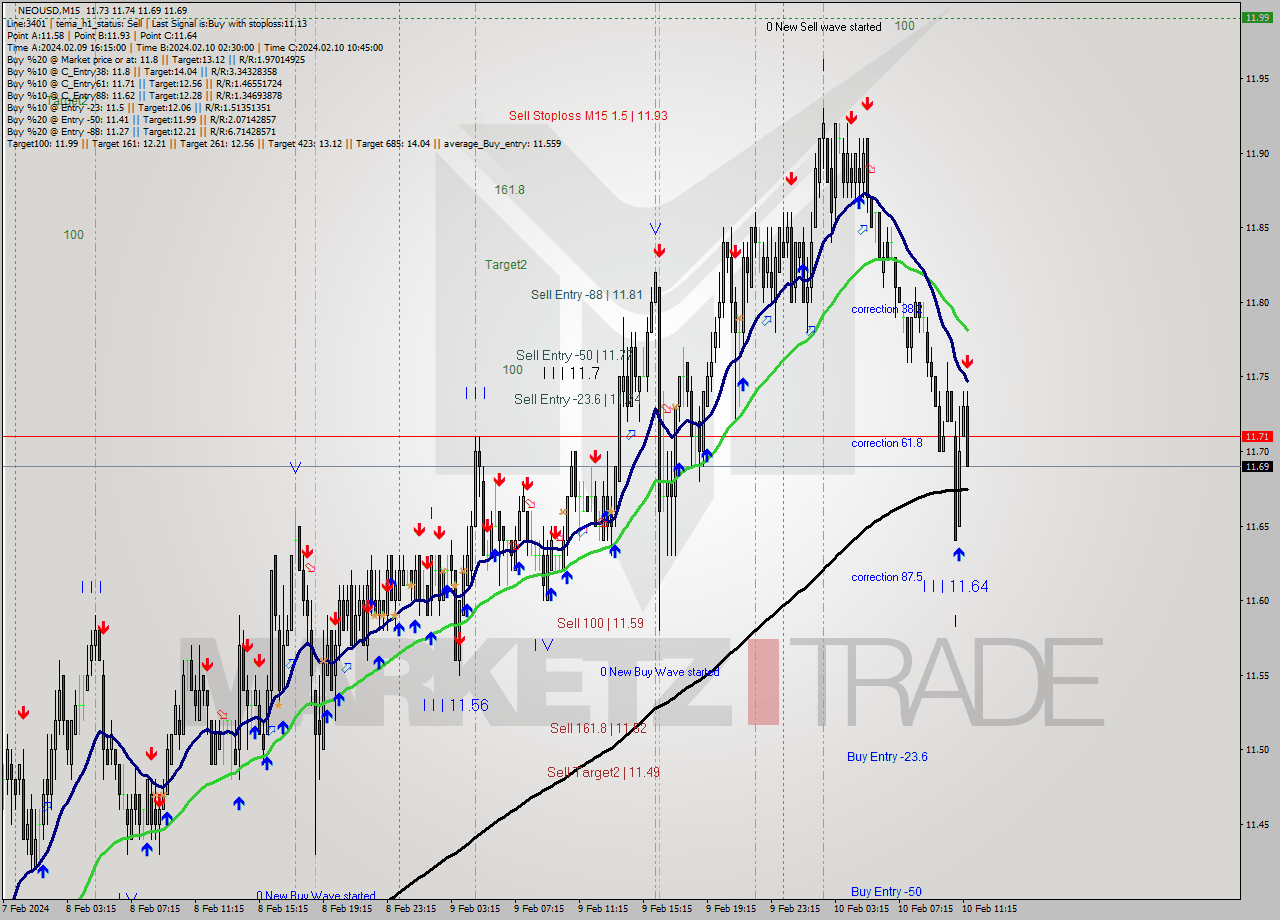The width and height of the screenshot is (1280, 920).
Task: Select the 11.85 price axis value
Action: pos(1257,227)
